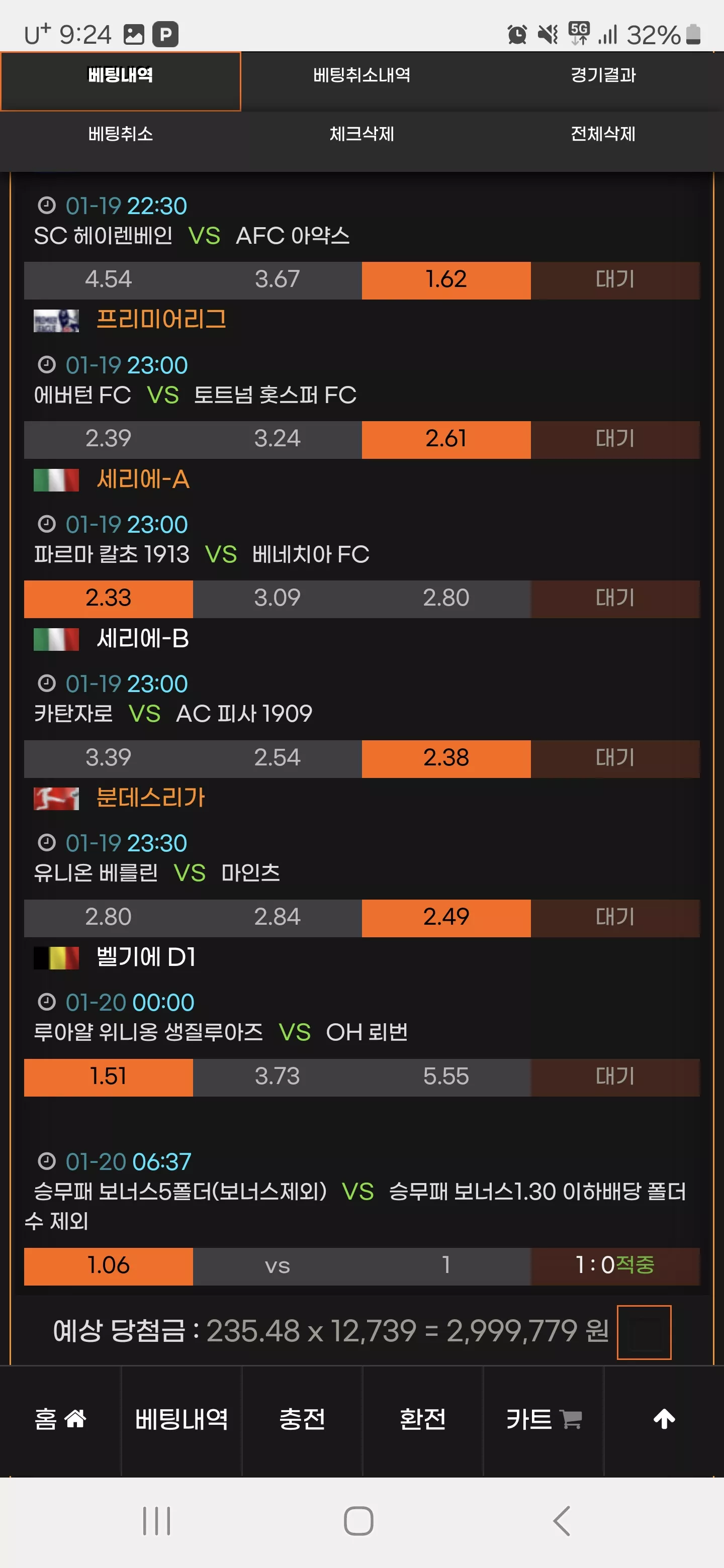Tap the Android home button icon
The height and width of the screenshot is (1568, 724).
coord(358,1521)
